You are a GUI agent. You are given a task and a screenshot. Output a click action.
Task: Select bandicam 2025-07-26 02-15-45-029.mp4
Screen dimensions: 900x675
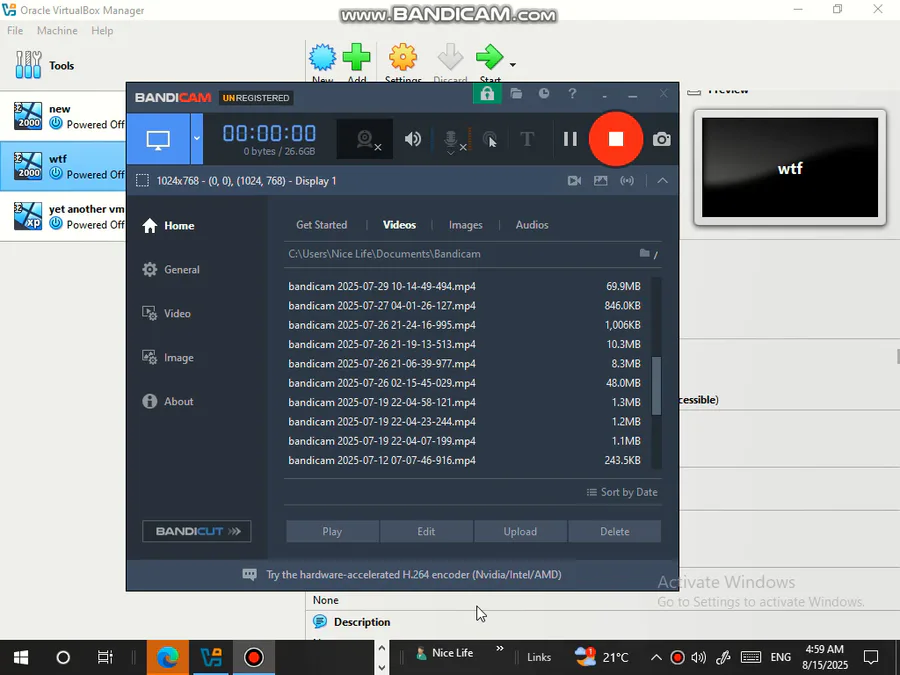point(464,383)
